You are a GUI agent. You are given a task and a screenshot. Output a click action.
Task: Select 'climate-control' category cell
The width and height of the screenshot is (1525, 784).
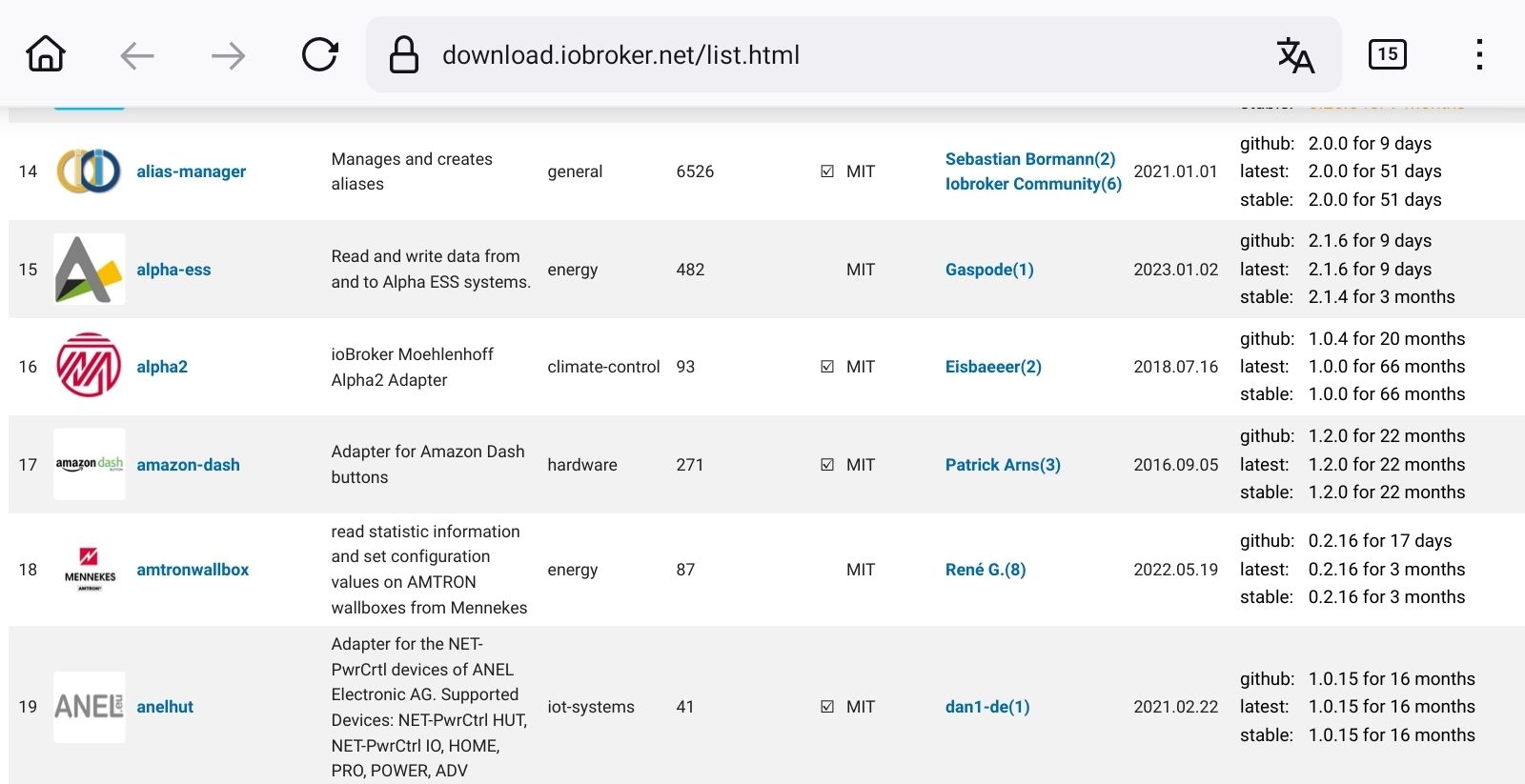click(x=603, y=367)
